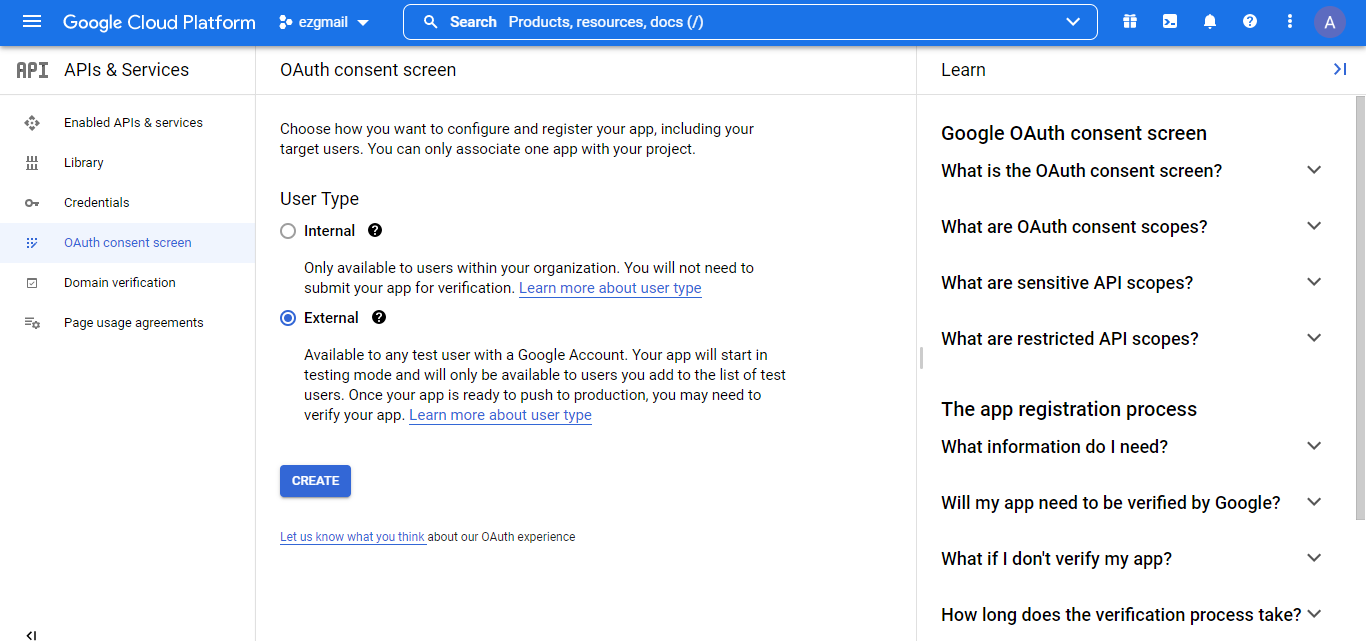Image resolution: width=1366 pixels, height=641 pixels.
Task: Open Learn more link under External
Action: pos(500,415)
